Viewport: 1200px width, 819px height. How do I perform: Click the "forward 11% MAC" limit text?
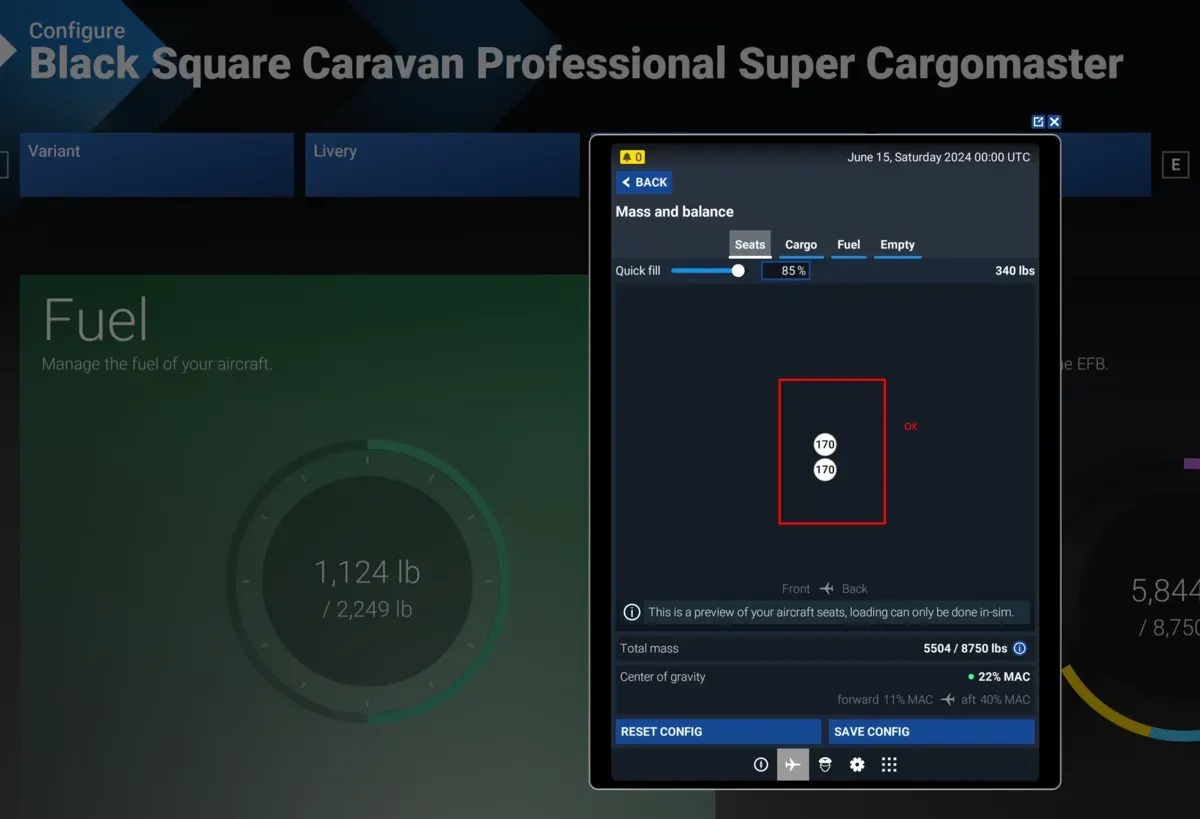click(x=885, y=700)
